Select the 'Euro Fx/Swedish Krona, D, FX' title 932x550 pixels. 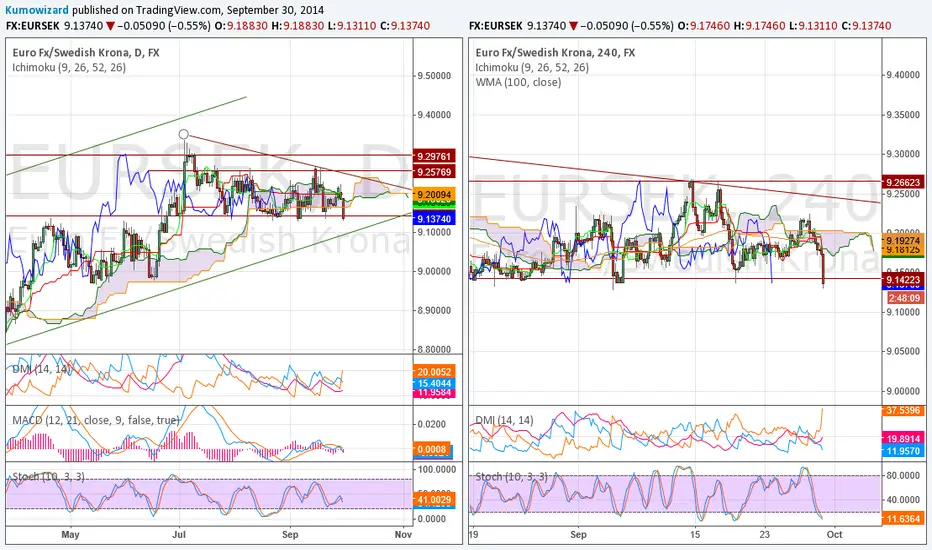86,52
